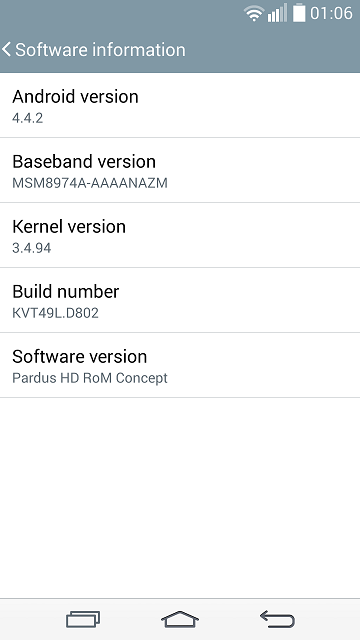Tap the blank area beneath the settings list
Image resolution: width=360 pixels, height=640 pixels.
180,498
